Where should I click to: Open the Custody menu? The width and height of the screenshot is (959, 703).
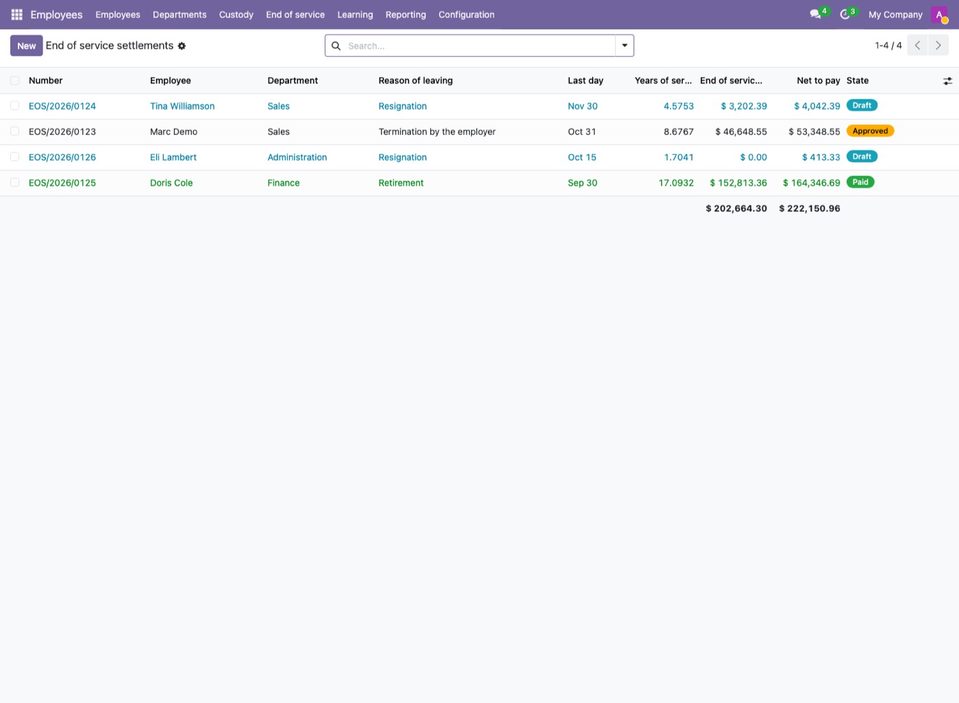tap(236, 15)
